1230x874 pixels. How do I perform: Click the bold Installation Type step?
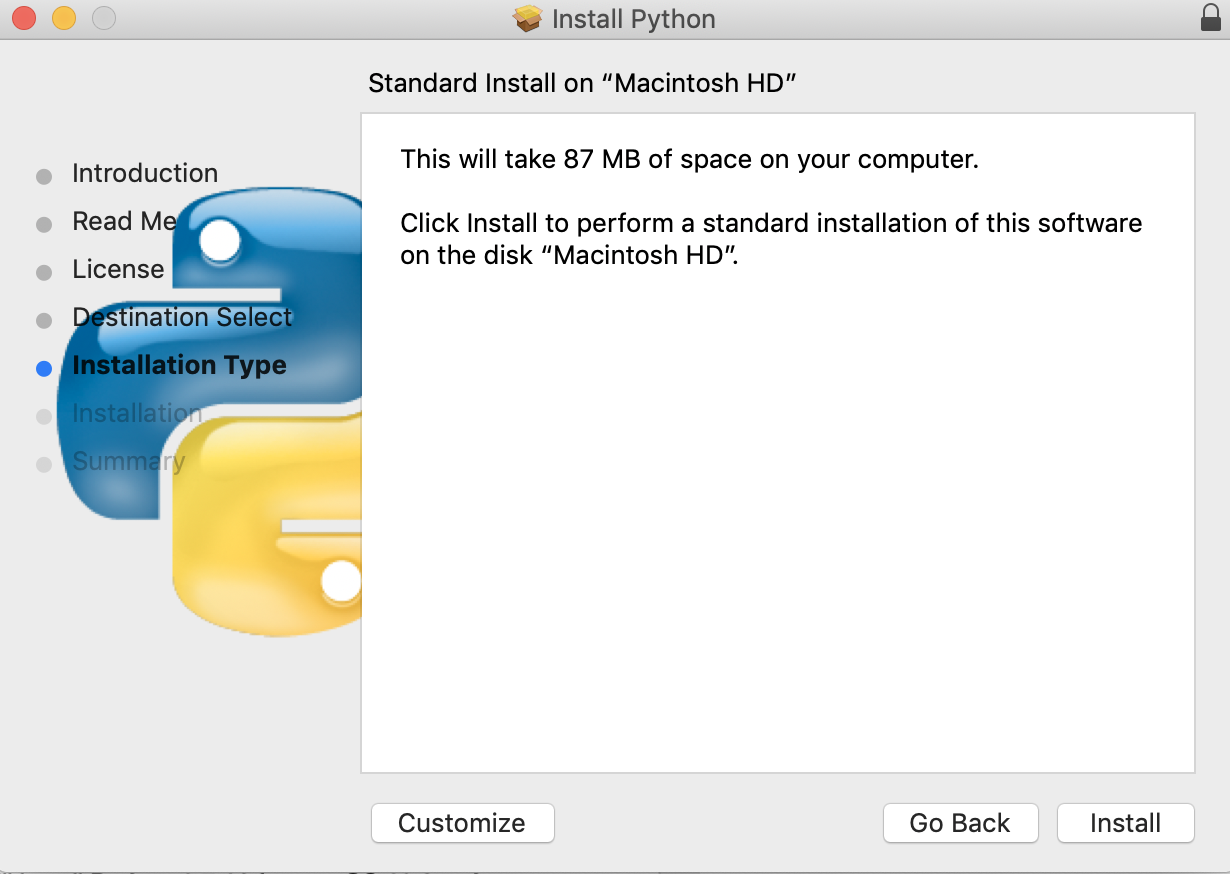[x=179, y=366]
